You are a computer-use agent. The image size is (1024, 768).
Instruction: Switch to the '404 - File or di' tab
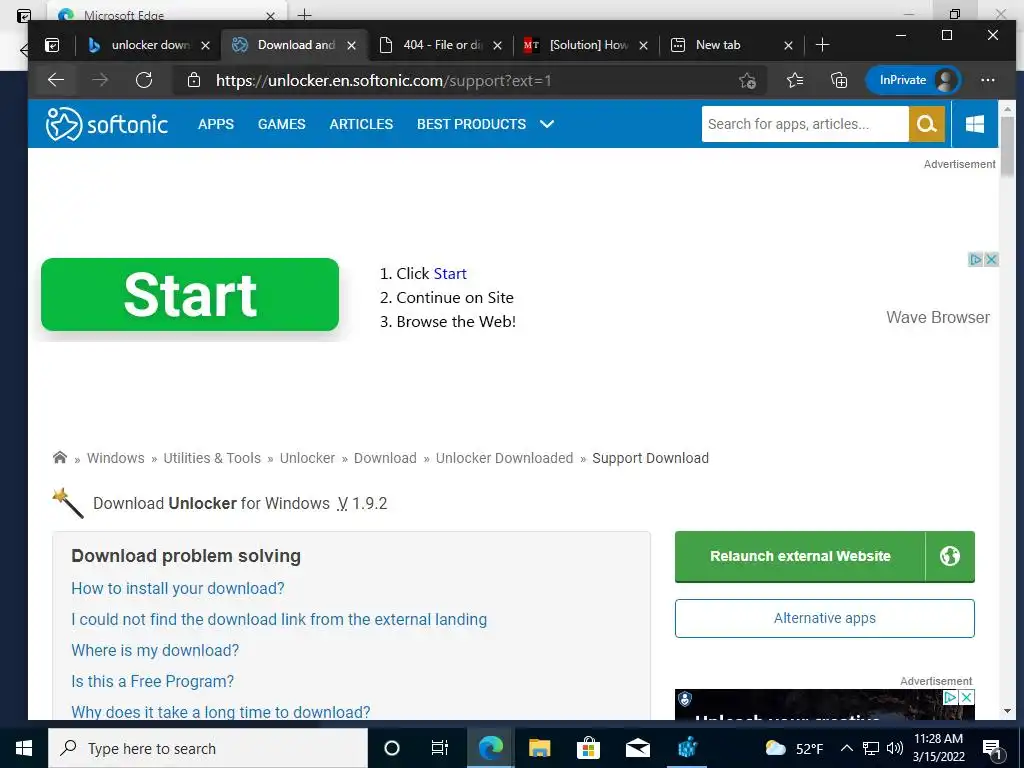pyautogui.click(x=442, y=45)
